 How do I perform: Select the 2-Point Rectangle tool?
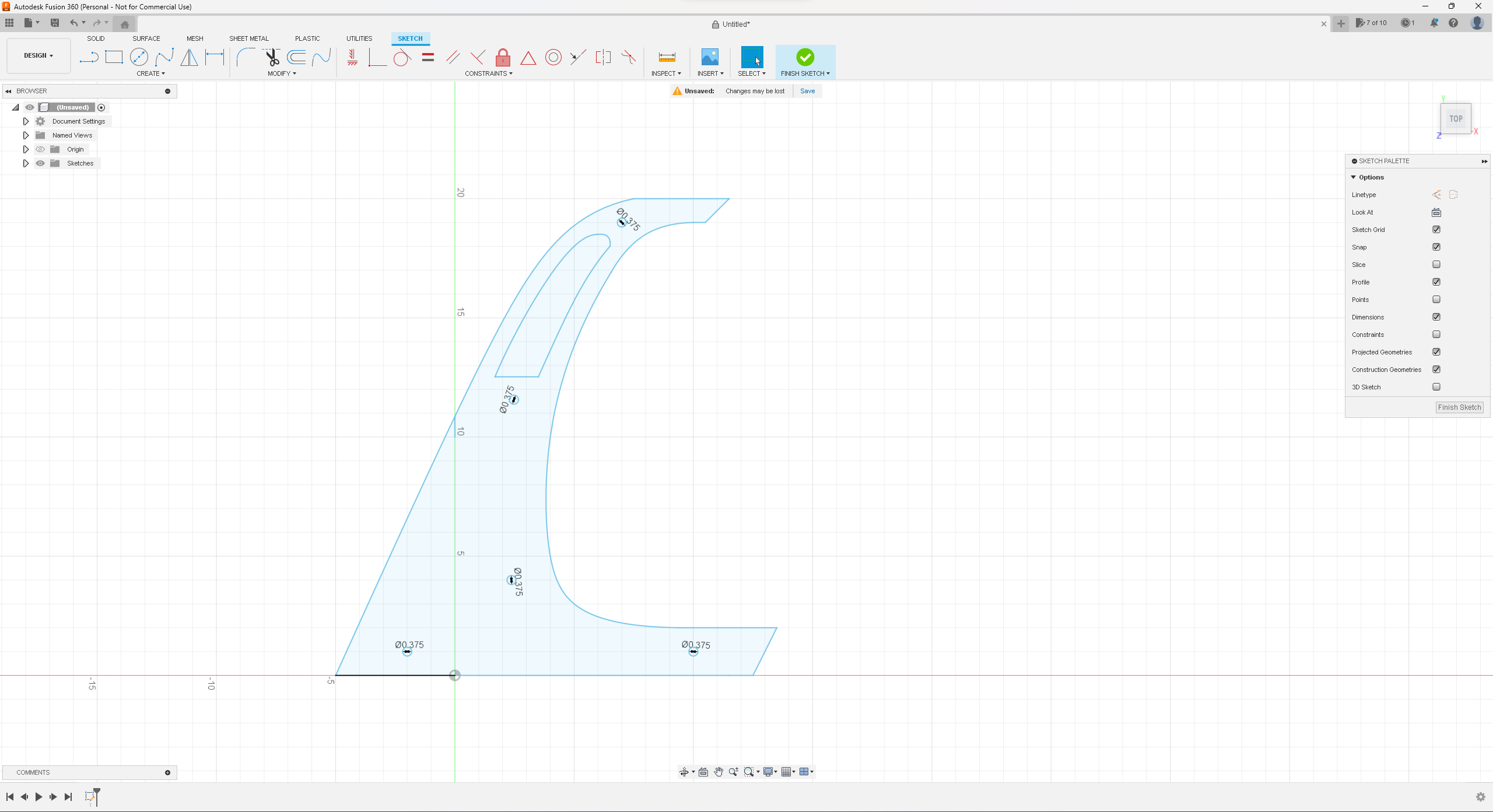coord(114,57)
